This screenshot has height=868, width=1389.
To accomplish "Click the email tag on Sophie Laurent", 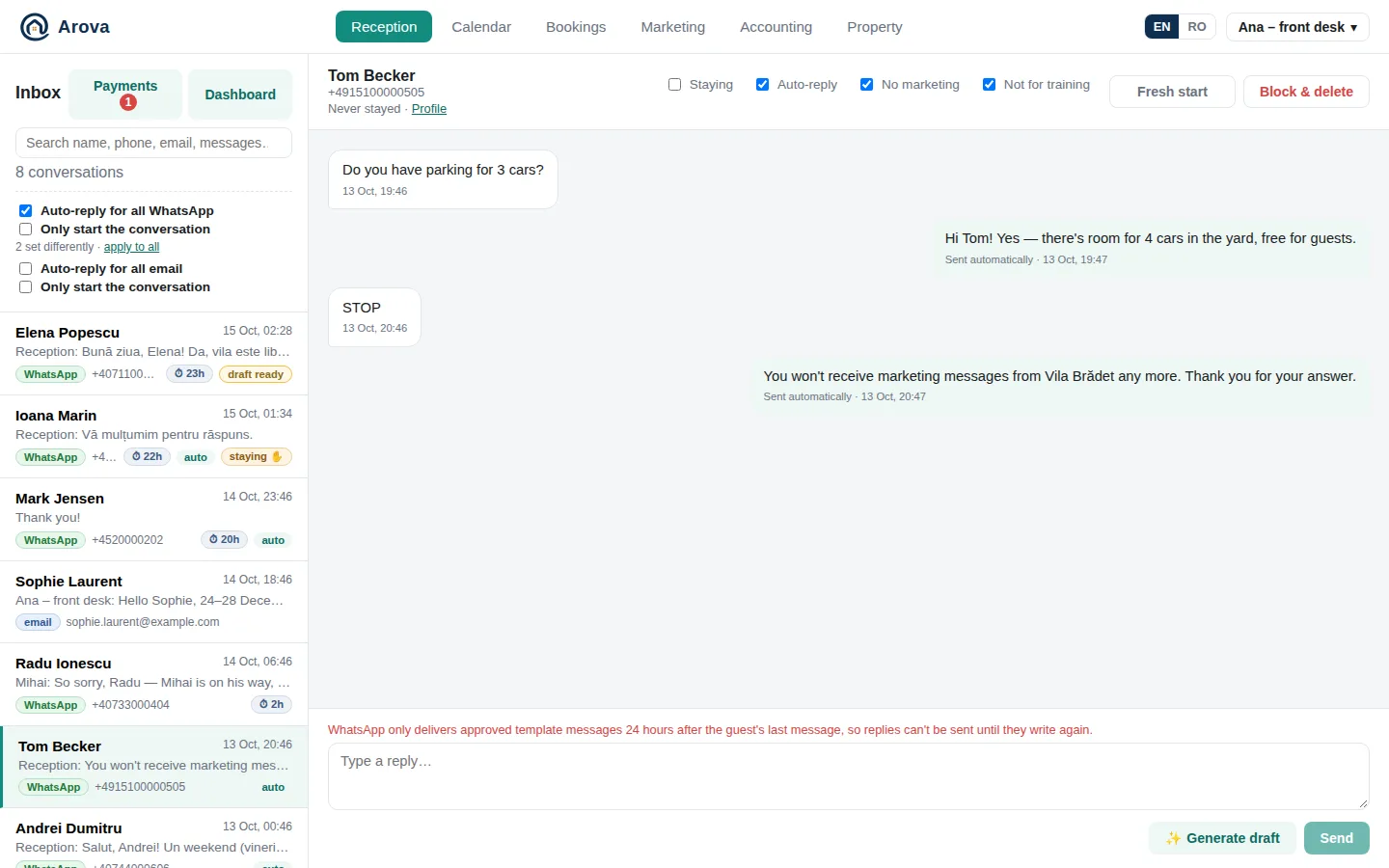I will click(x=38, y=622).
